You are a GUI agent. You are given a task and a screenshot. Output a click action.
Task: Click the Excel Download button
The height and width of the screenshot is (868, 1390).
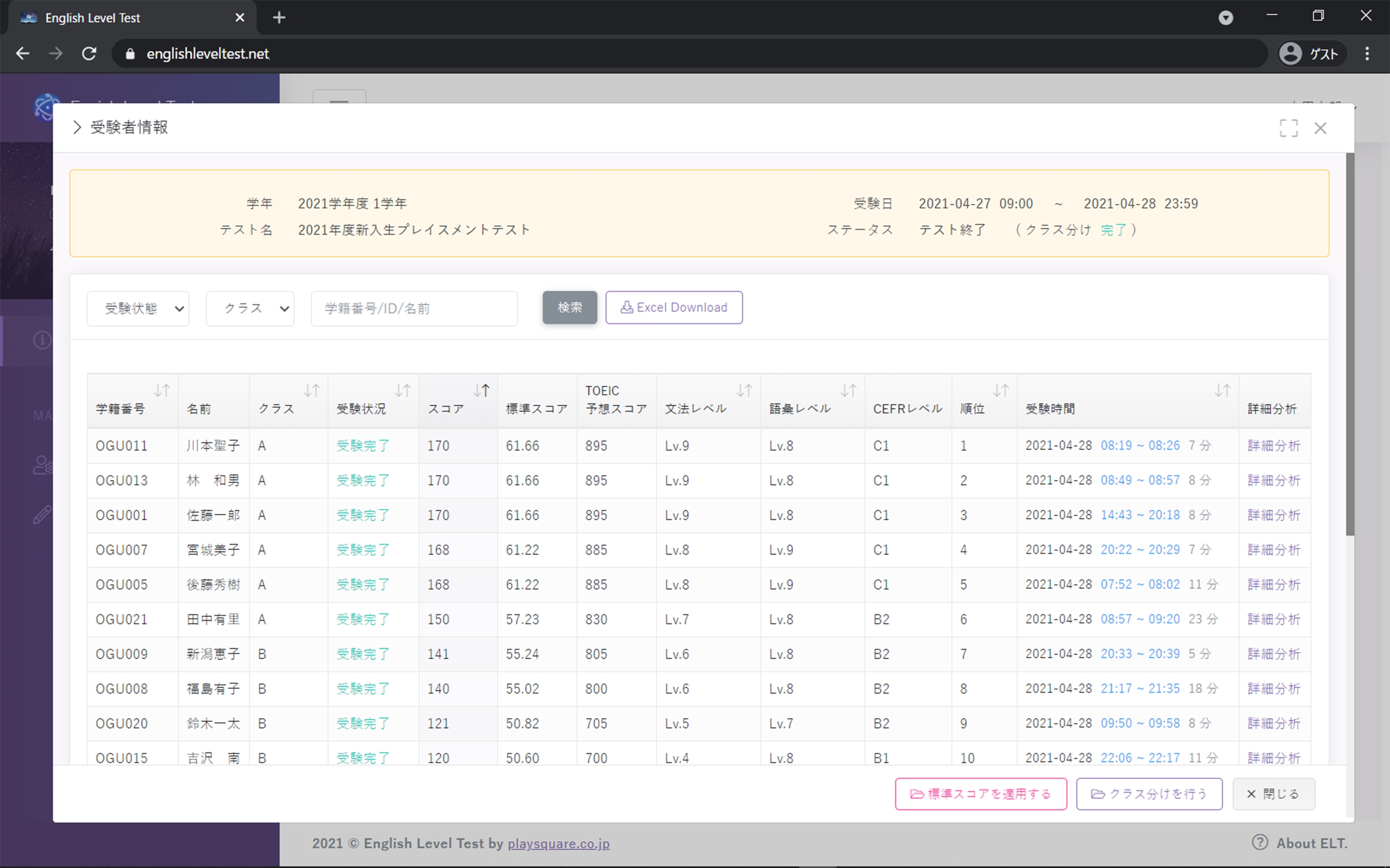(x=674, y=307)
